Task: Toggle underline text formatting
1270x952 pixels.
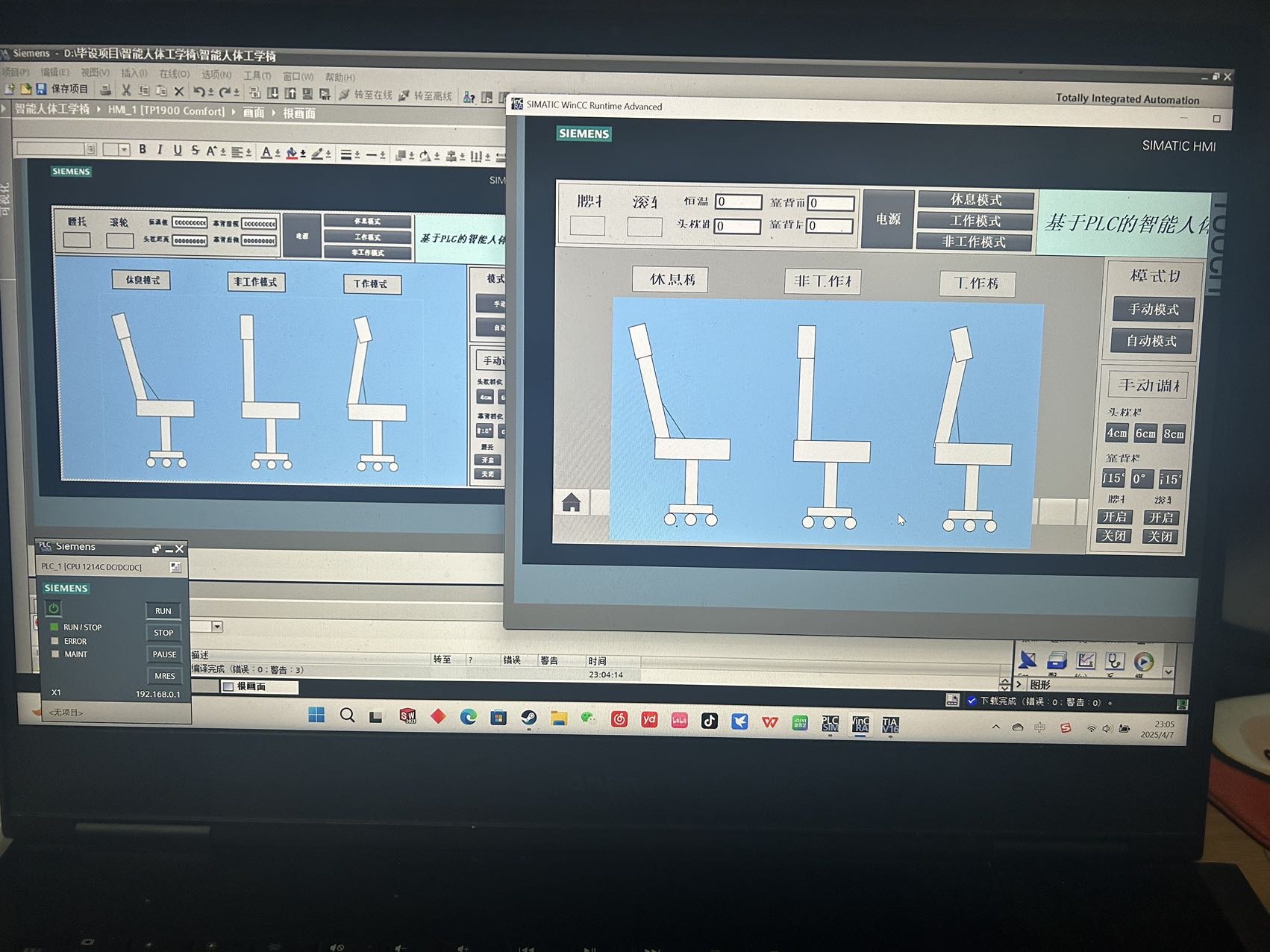Action: click(178, 150)
